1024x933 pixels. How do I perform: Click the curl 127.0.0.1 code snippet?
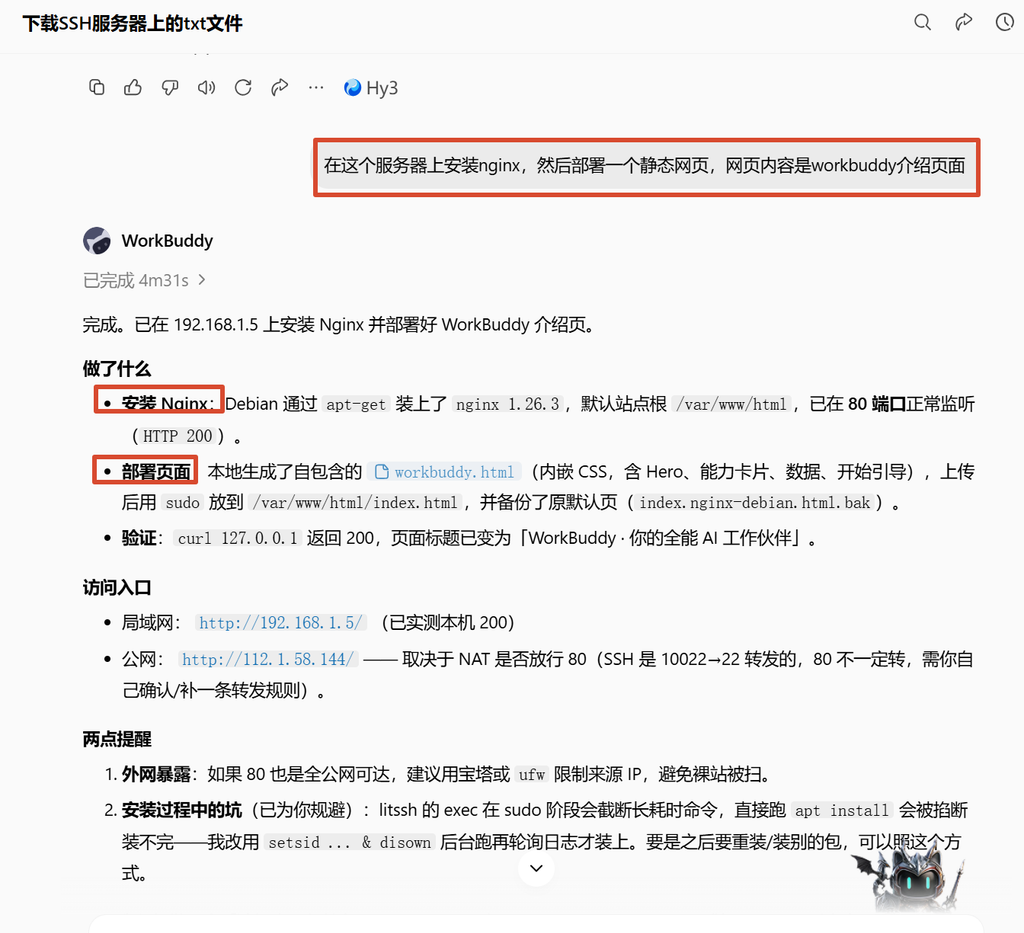(x=238, y=539)
